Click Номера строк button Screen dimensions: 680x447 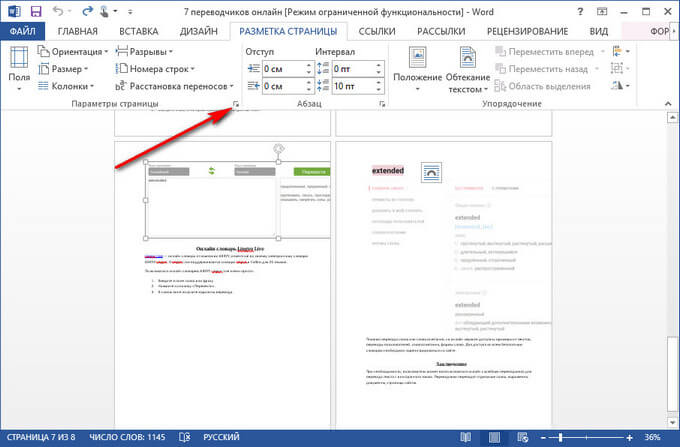click(x=160, y=69)
